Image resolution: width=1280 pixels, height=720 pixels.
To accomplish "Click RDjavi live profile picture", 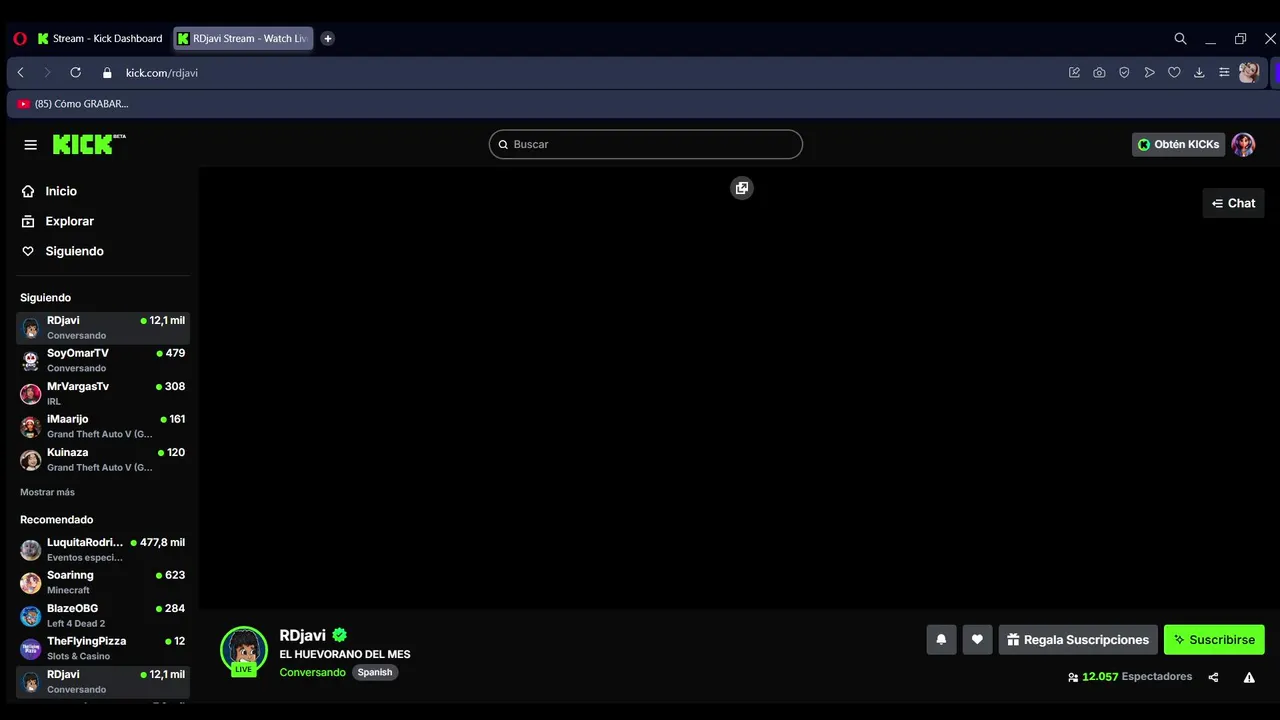I will point(244,650).
